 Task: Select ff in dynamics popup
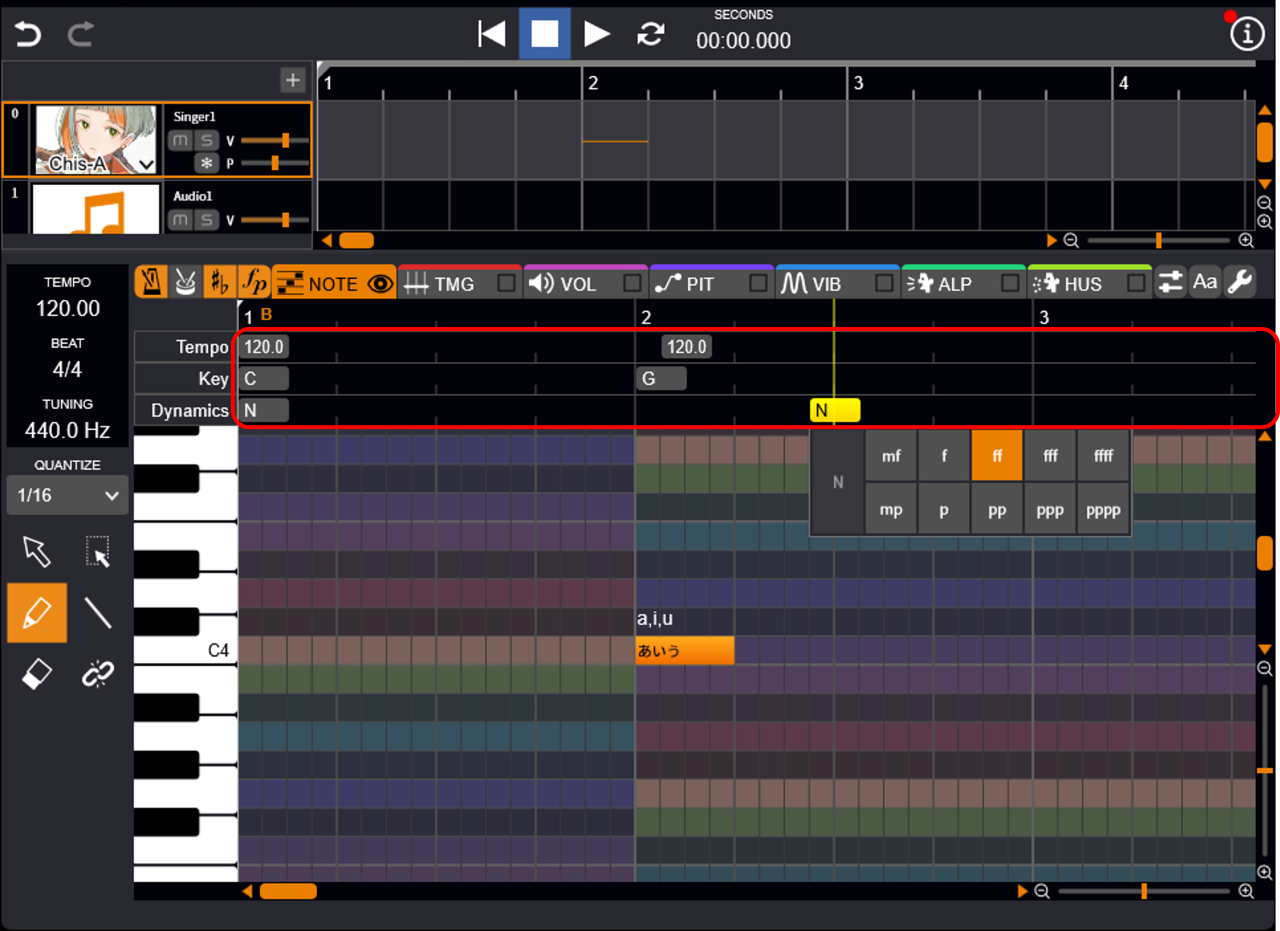[996, 456]
